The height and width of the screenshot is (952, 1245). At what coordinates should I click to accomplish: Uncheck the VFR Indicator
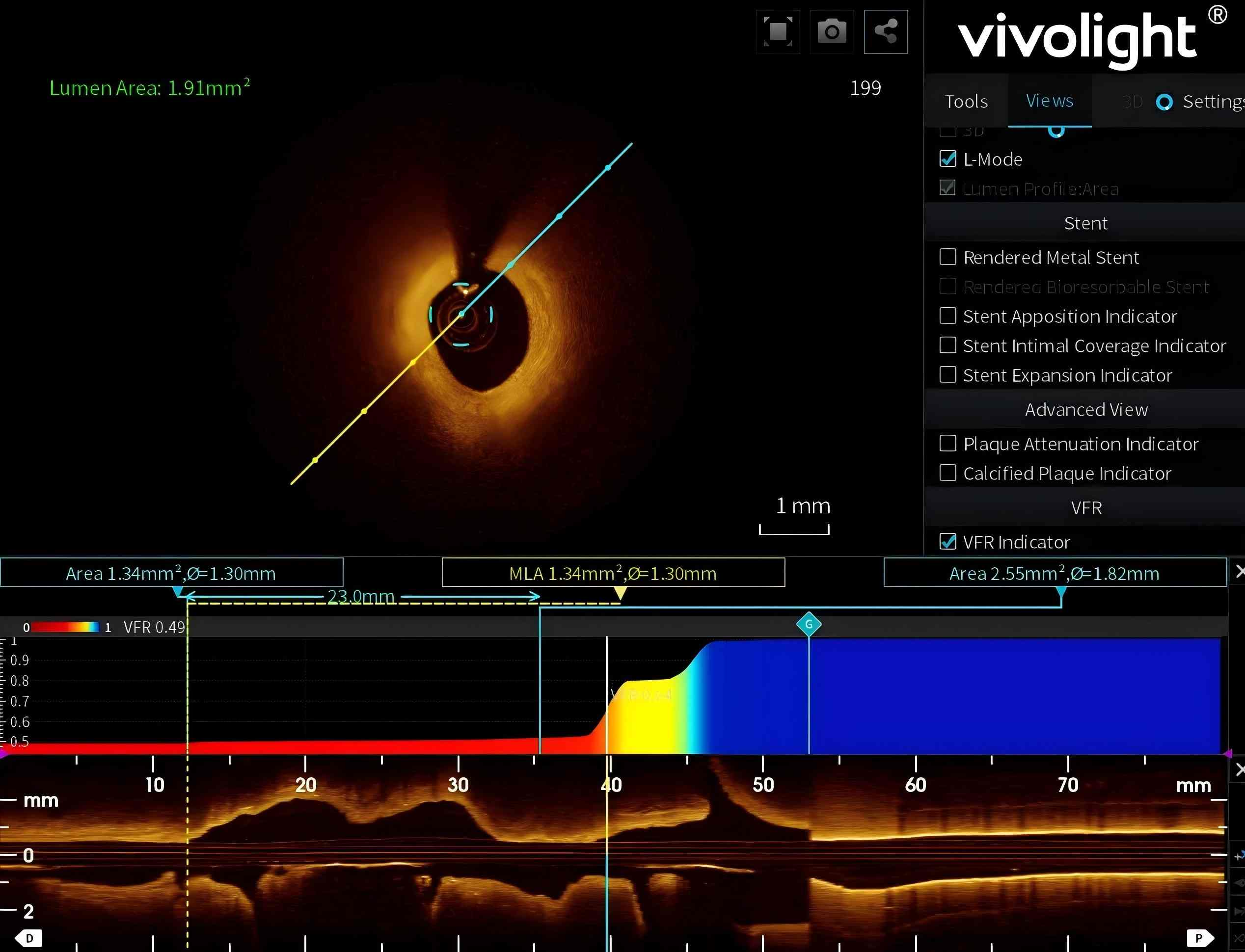point(948,542)
